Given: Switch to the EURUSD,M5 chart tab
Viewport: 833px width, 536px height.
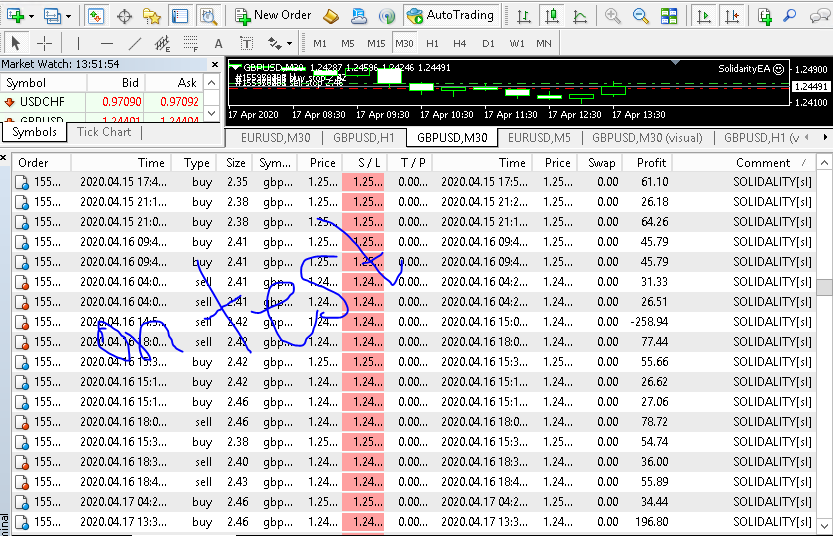Looking at the screenshot, I should click(539, 138).
